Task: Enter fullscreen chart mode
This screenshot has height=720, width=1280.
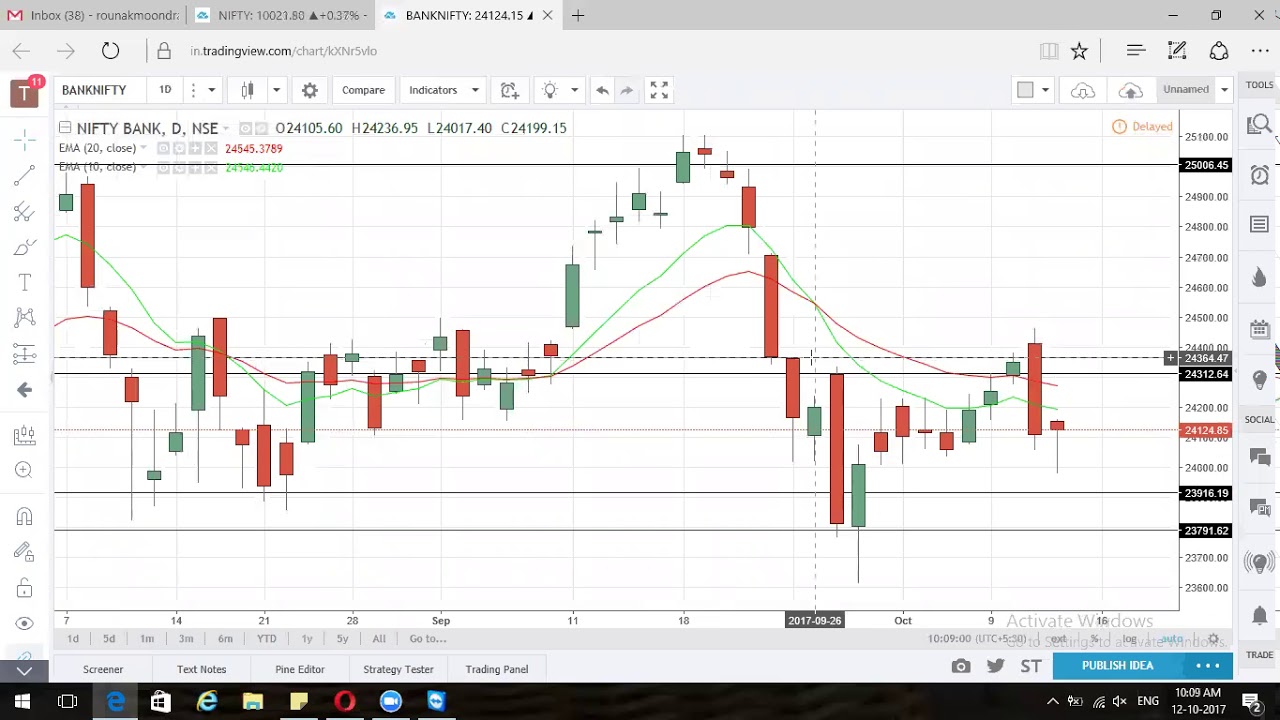Action: click(659, 90)
